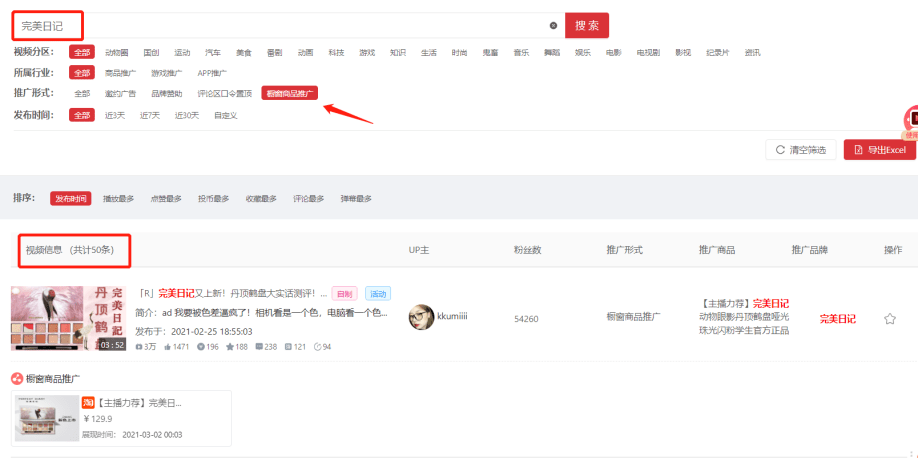The width and height of the screenshot is (918, 458).
Task: Select 游戏推广 industry filter
Action: click(167, 73)
